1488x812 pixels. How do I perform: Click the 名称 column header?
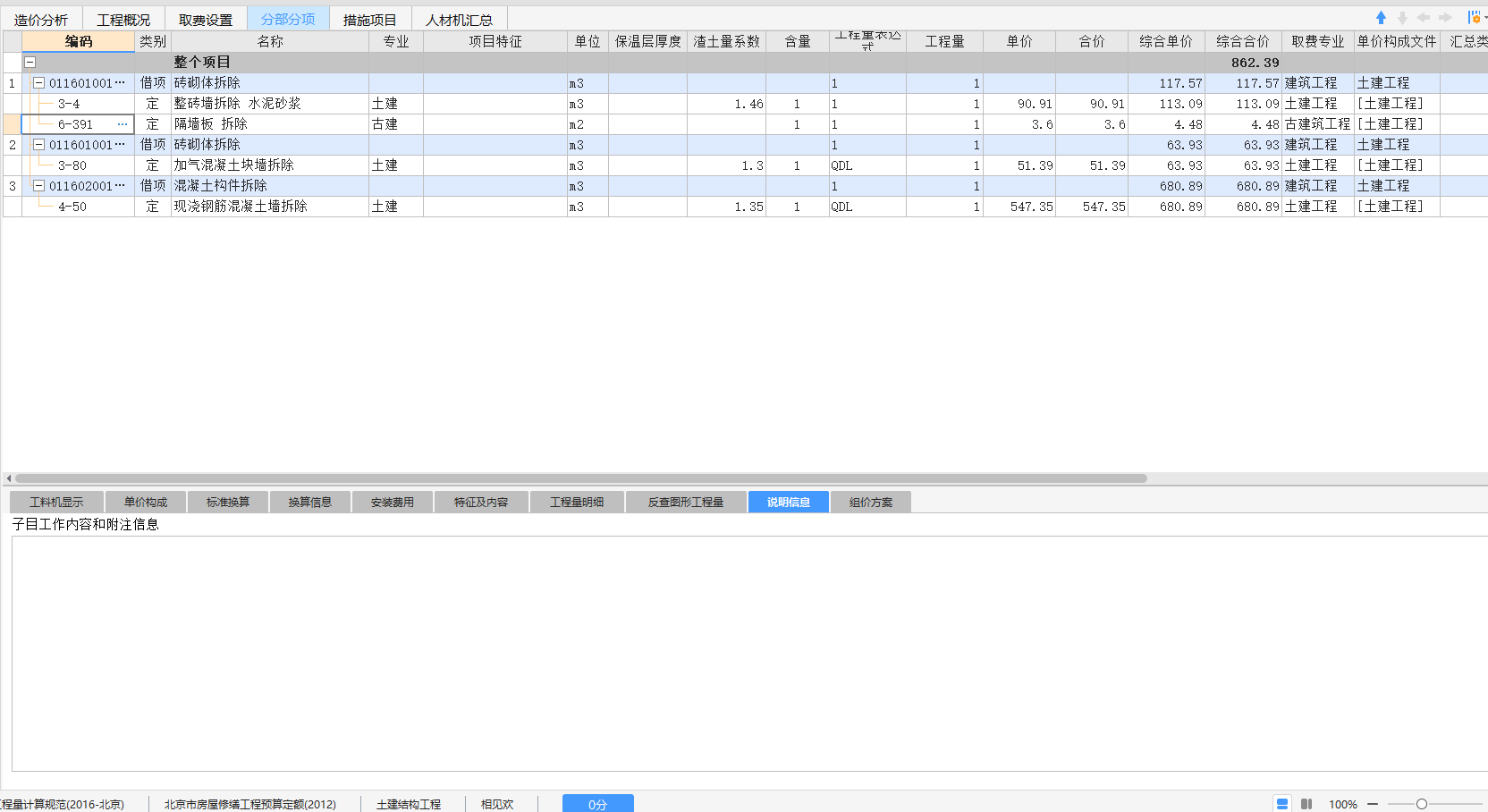(270, 41)
